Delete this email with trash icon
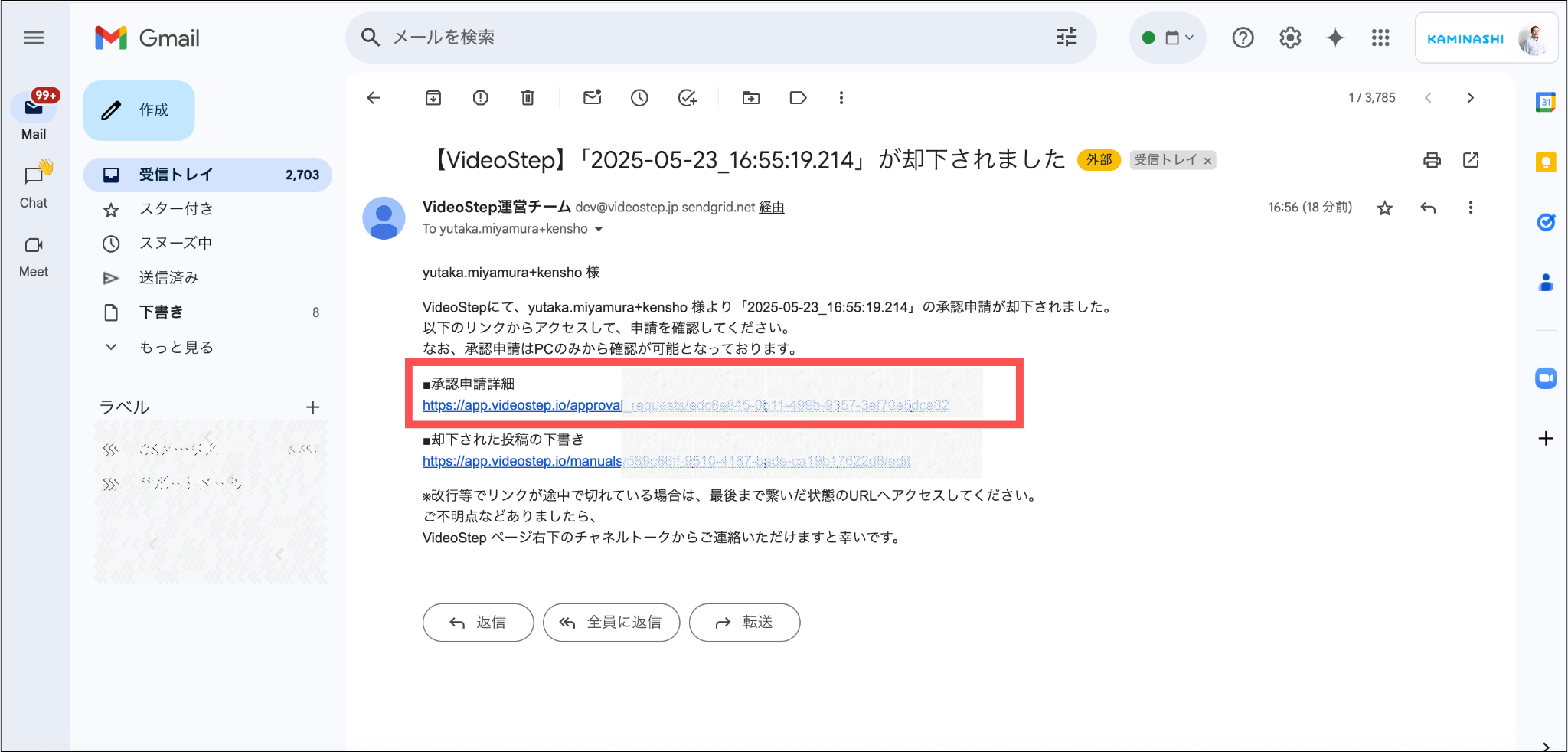The width and height of the screenshot is (1568, 752). 528,97
